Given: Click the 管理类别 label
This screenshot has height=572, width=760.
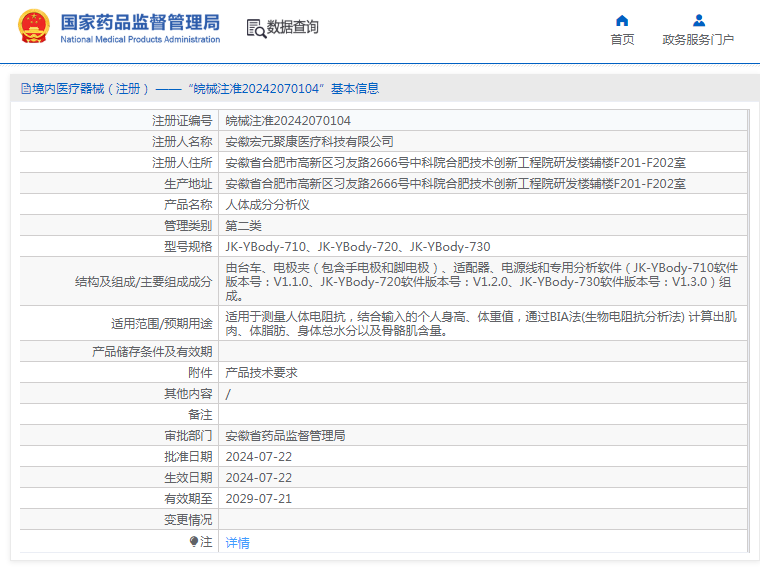Looking at the screenshot, I should click(188, 226).
